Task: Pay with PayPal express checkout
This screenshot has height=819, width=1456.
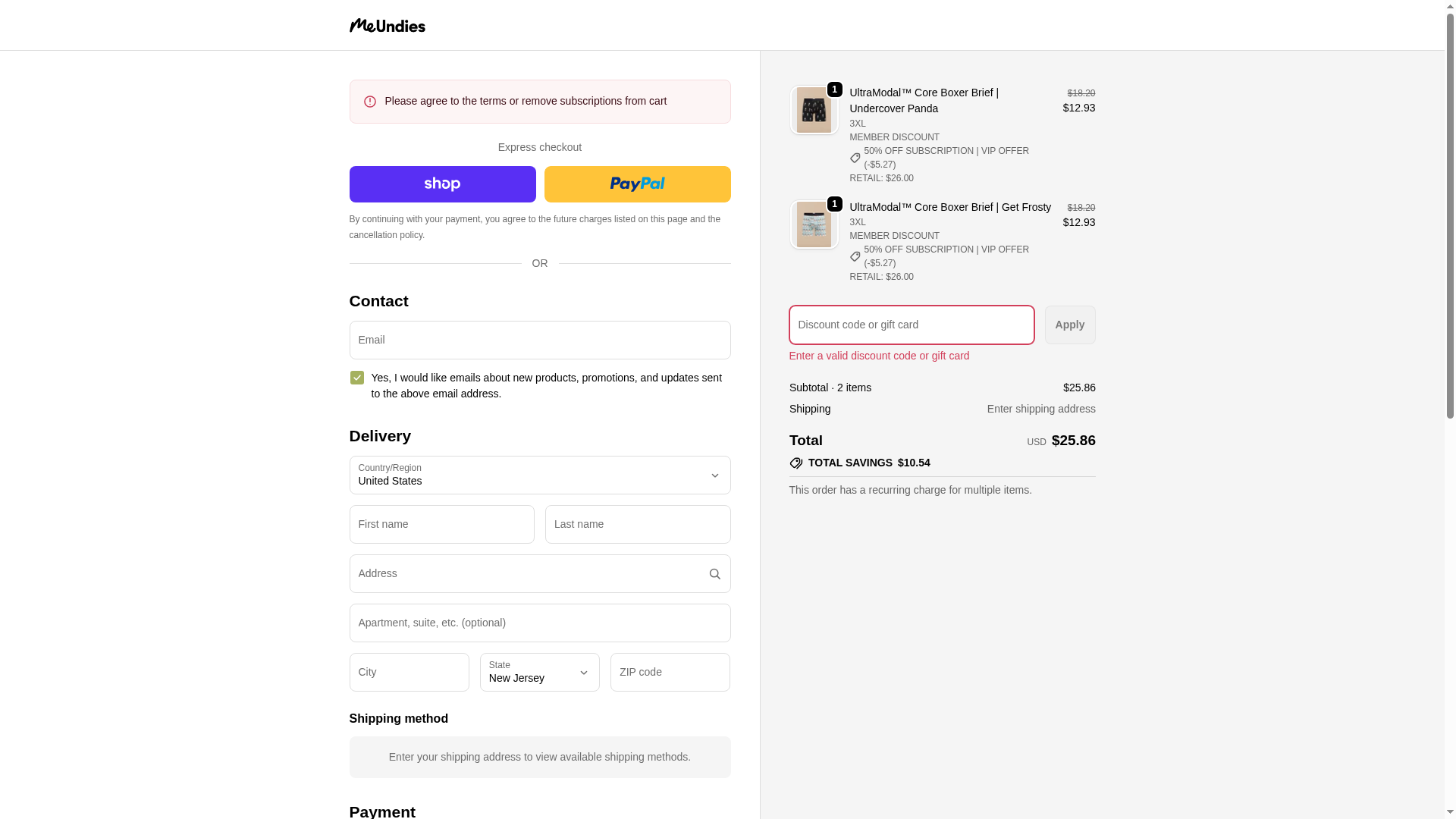Action: (637, 184)
